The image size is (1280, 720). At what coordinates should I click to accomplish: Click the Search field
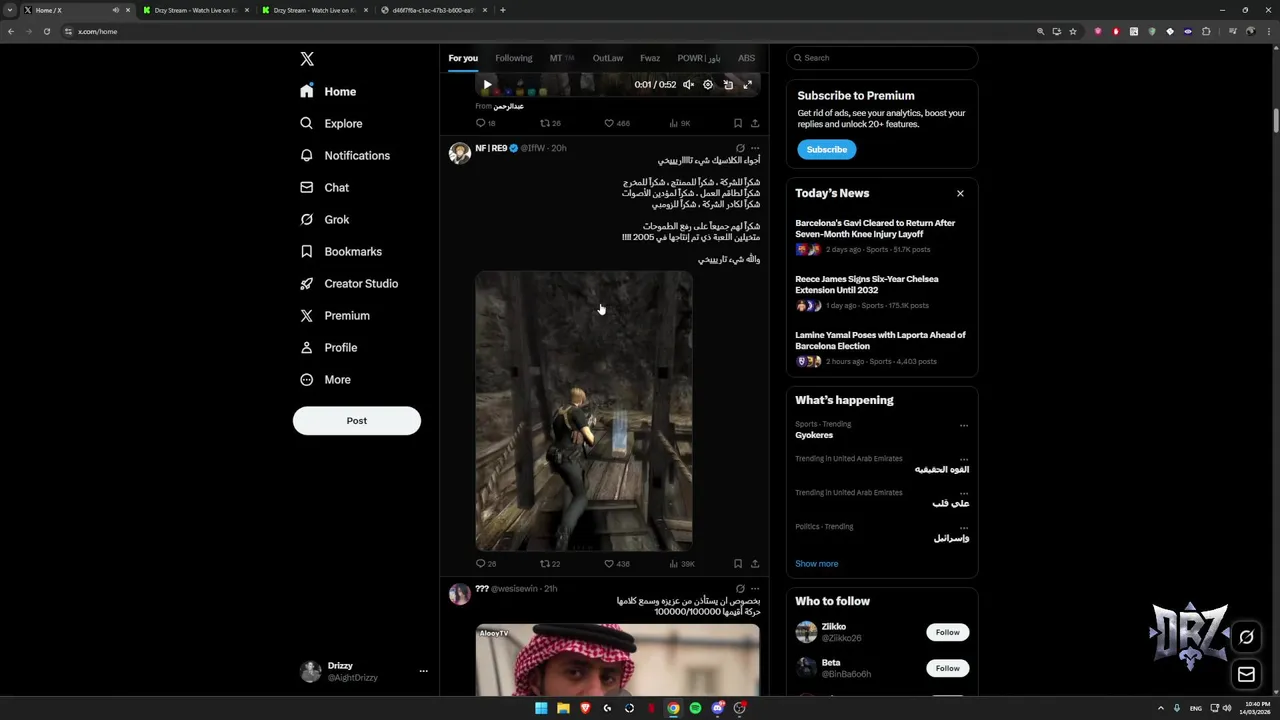point(882,58)
